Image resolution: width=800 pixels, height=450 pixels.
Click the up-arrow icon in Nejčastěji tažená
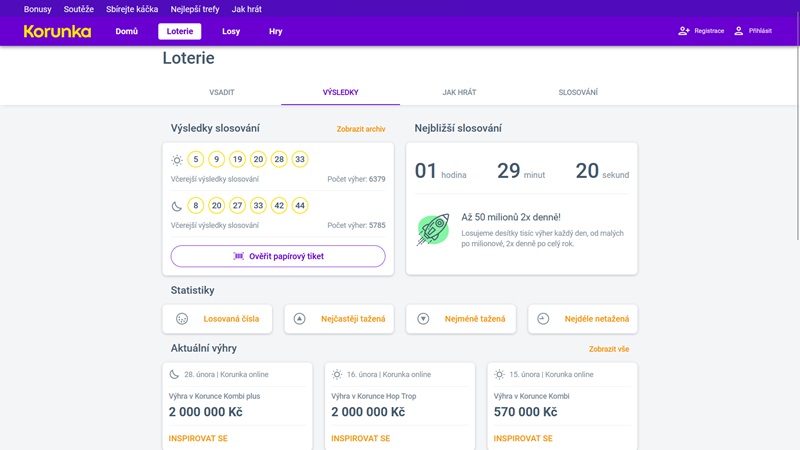click(x=299, y=319)
